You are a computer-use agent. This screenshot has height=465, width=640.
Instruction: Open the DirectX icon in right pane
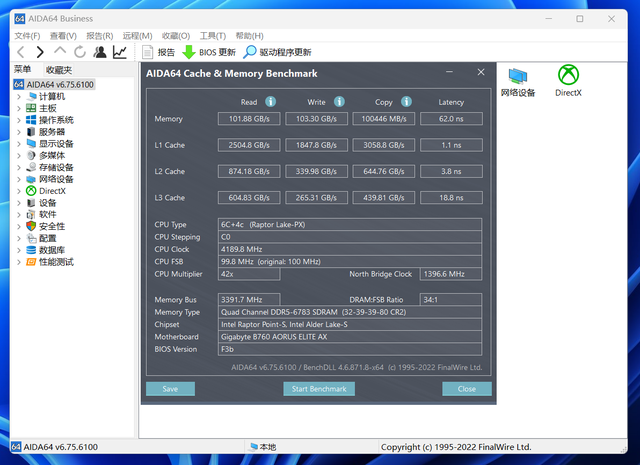tap(568, 75)
